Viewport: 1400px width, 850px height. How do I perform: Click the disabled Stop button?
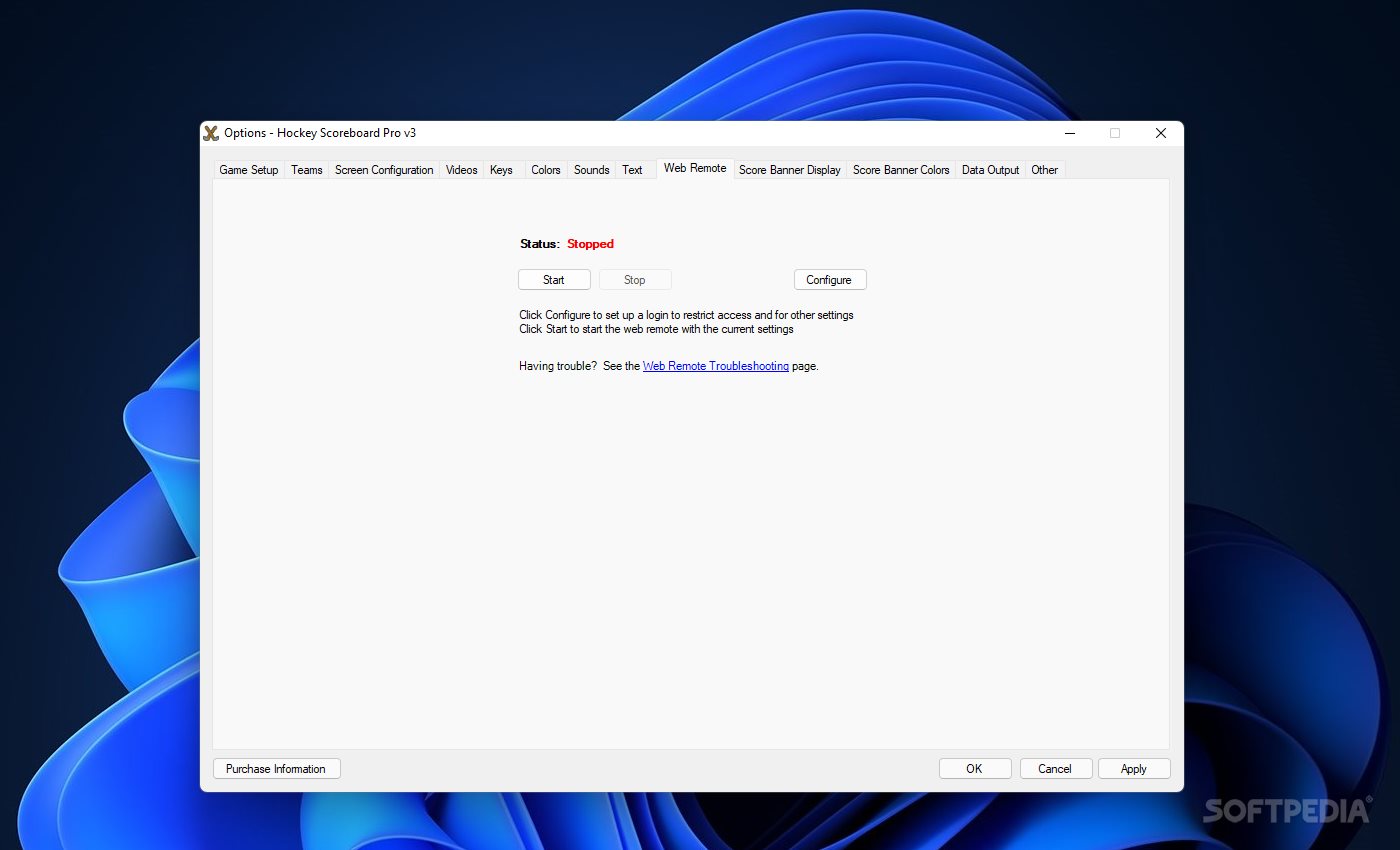(635, 280)
